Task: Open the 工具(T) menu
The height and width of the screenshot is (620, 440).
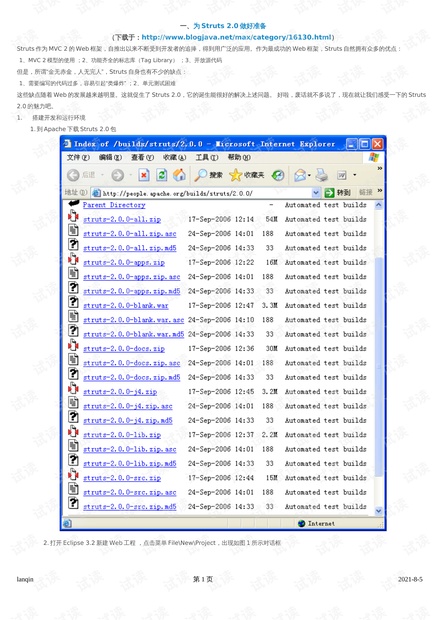Action: point(206,157)
